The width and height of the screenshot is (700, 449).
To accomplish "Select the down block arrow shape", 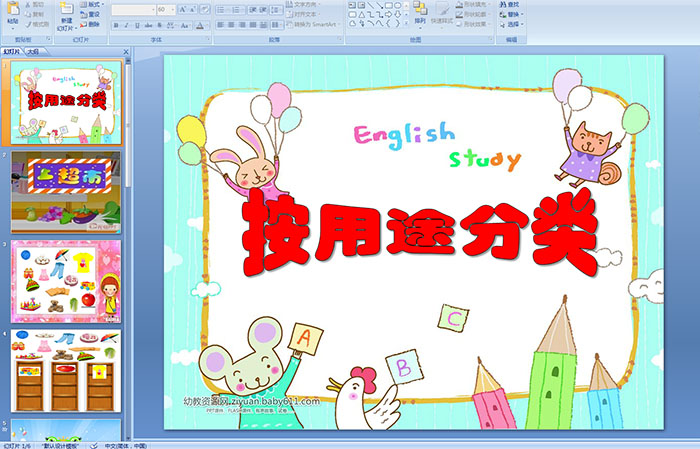I will [397, 15].
